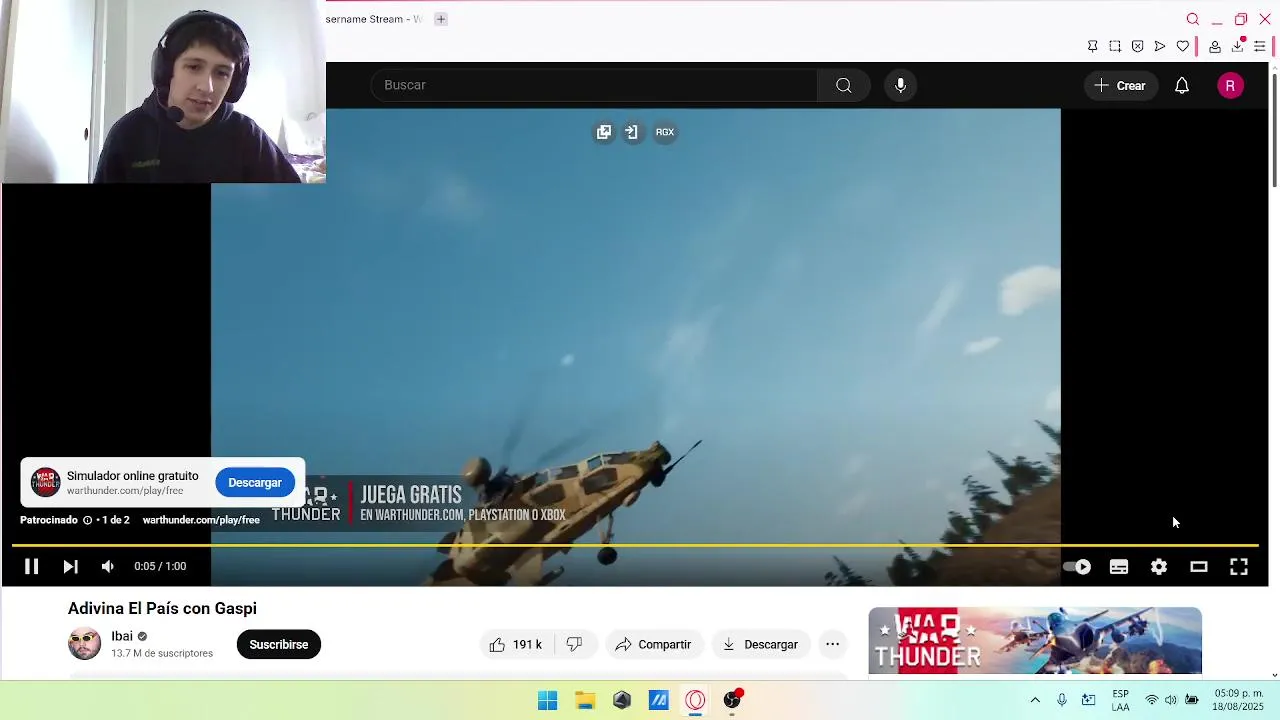Click the War Thunder banner ad
The width and height of the screenshot is (1280, 720).
pyautogui.click(x=1035, y=641)
